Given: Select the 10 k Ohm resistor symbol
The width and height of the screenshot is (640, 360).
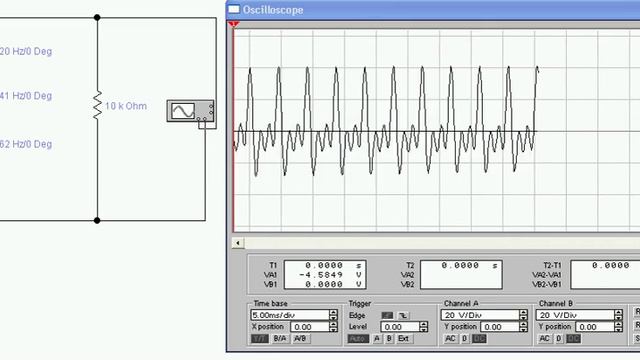Looking at the screenshot, I should click(x=97, y=105).
